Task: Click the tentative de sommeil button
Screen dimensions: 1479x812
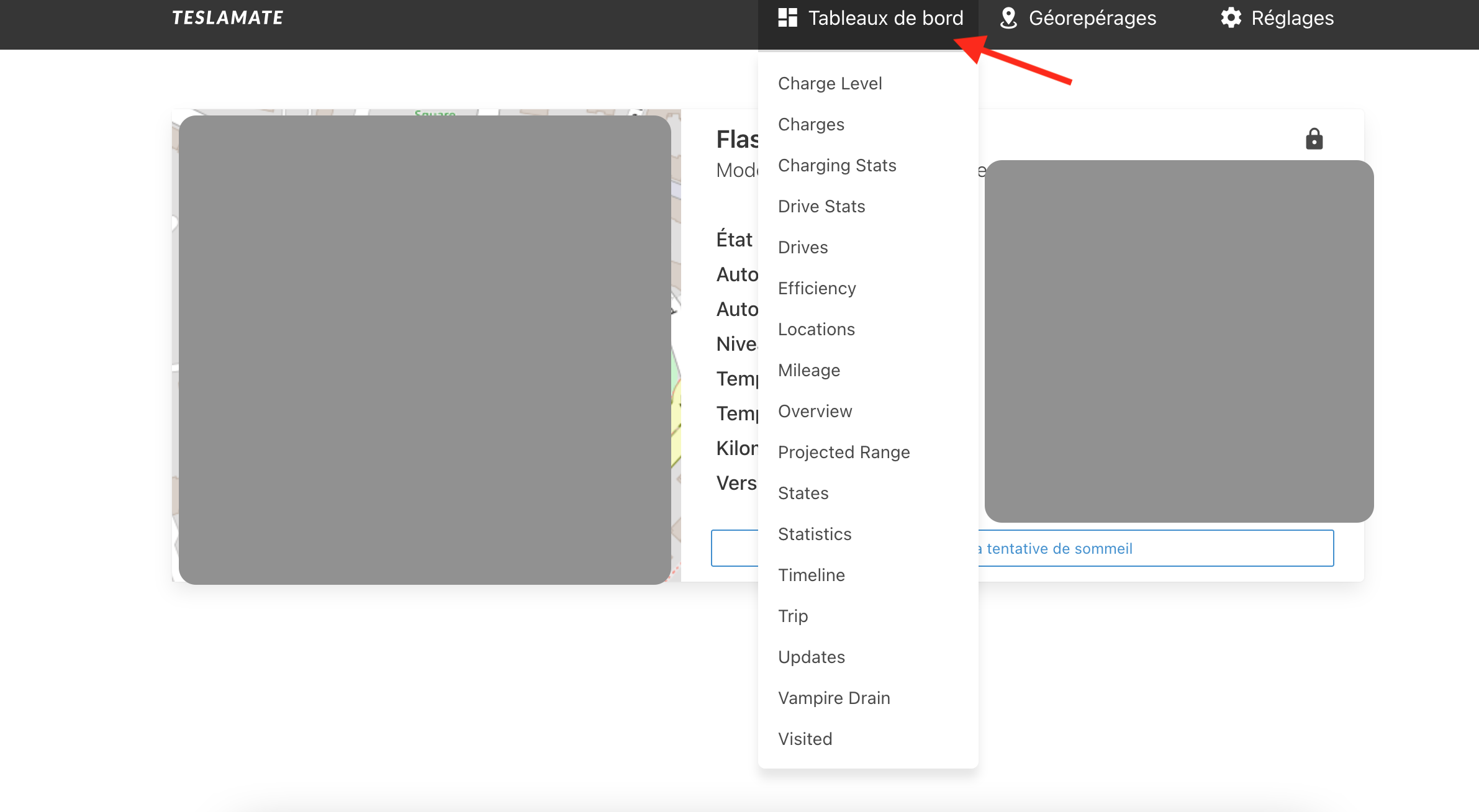Action: pos(1155,548)
